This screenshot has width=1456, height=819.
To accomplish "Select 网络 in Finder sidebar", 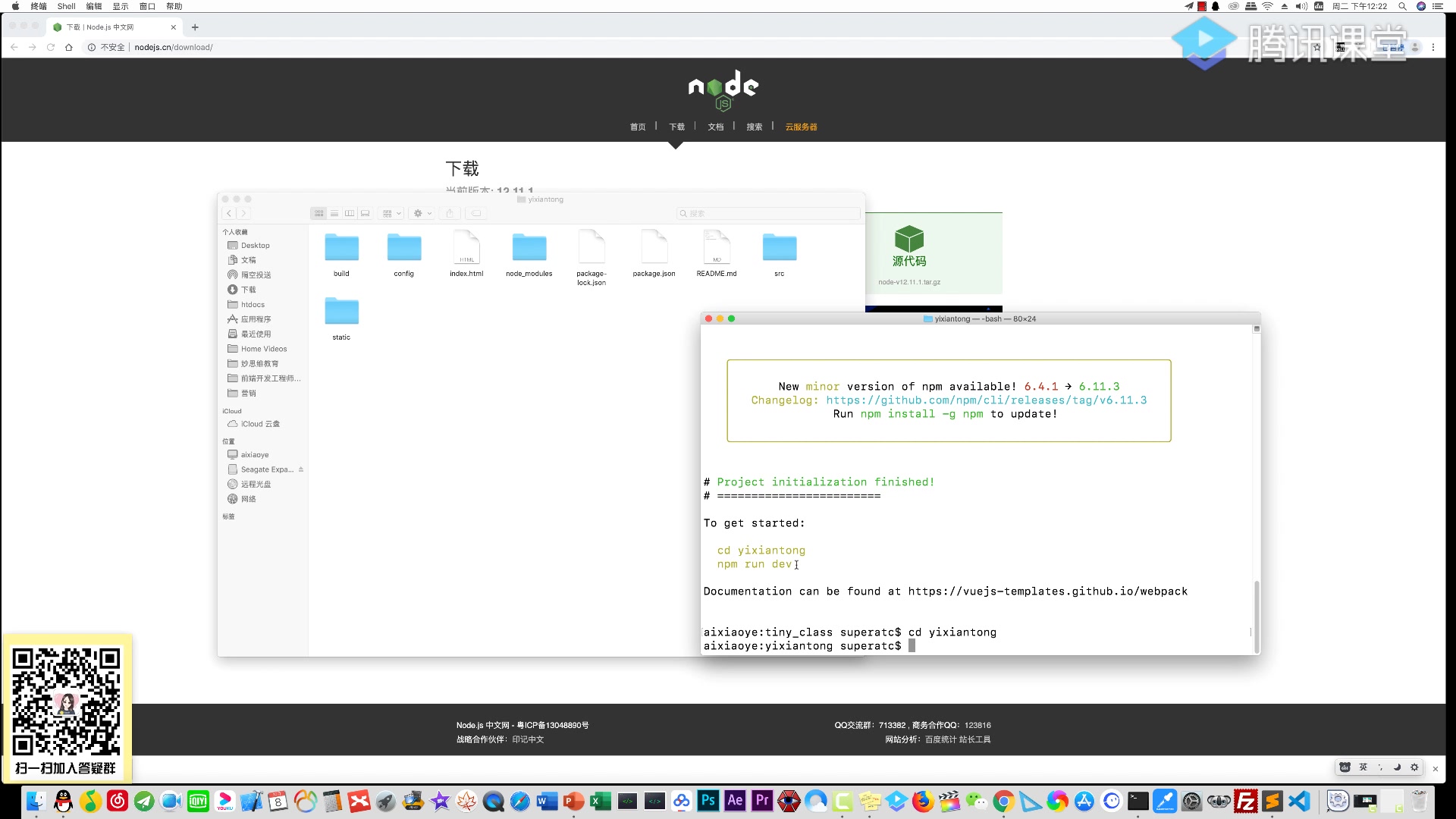I will point(248,499).
